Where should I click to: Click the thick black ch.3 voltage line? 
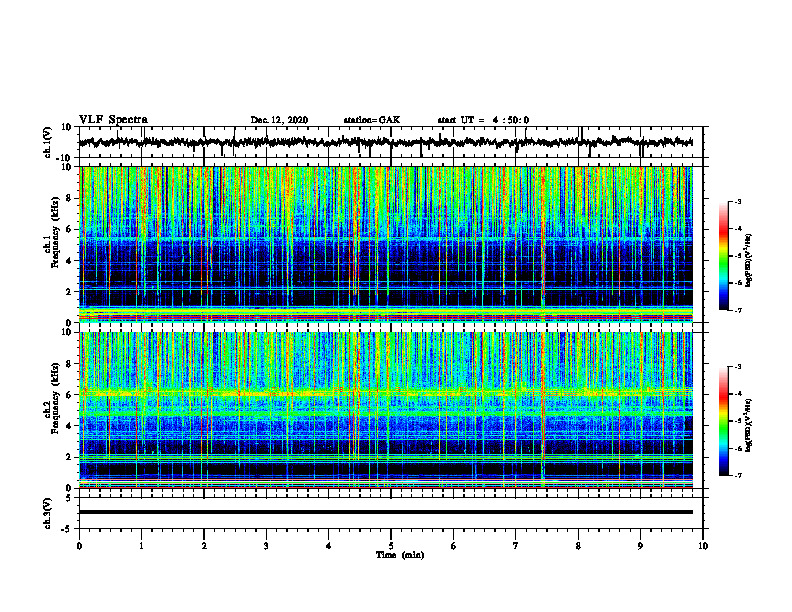click(385, 512)
